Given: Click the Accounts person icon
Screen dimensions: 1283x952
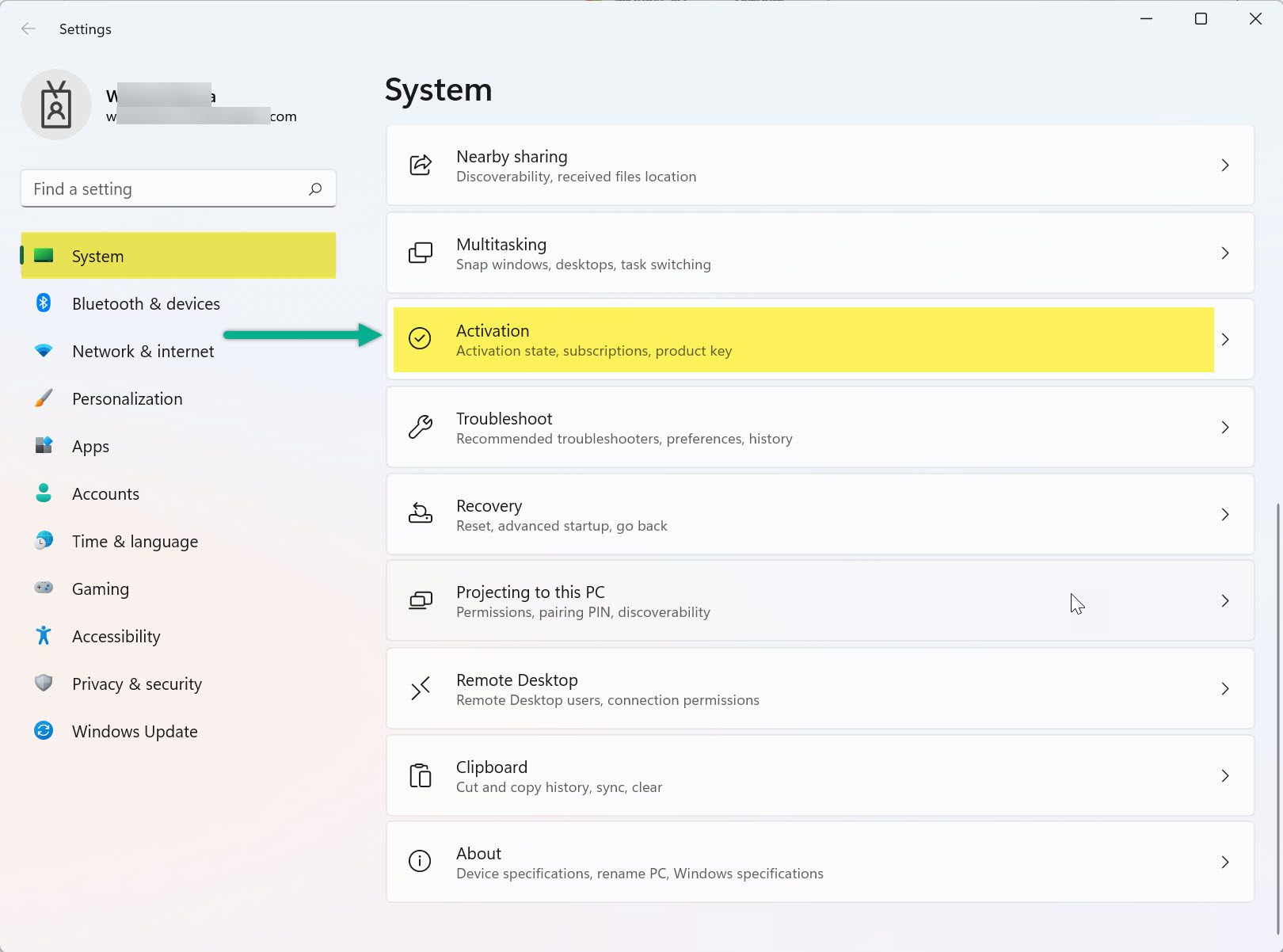Looking at the screenshot, I should [44, 493].
